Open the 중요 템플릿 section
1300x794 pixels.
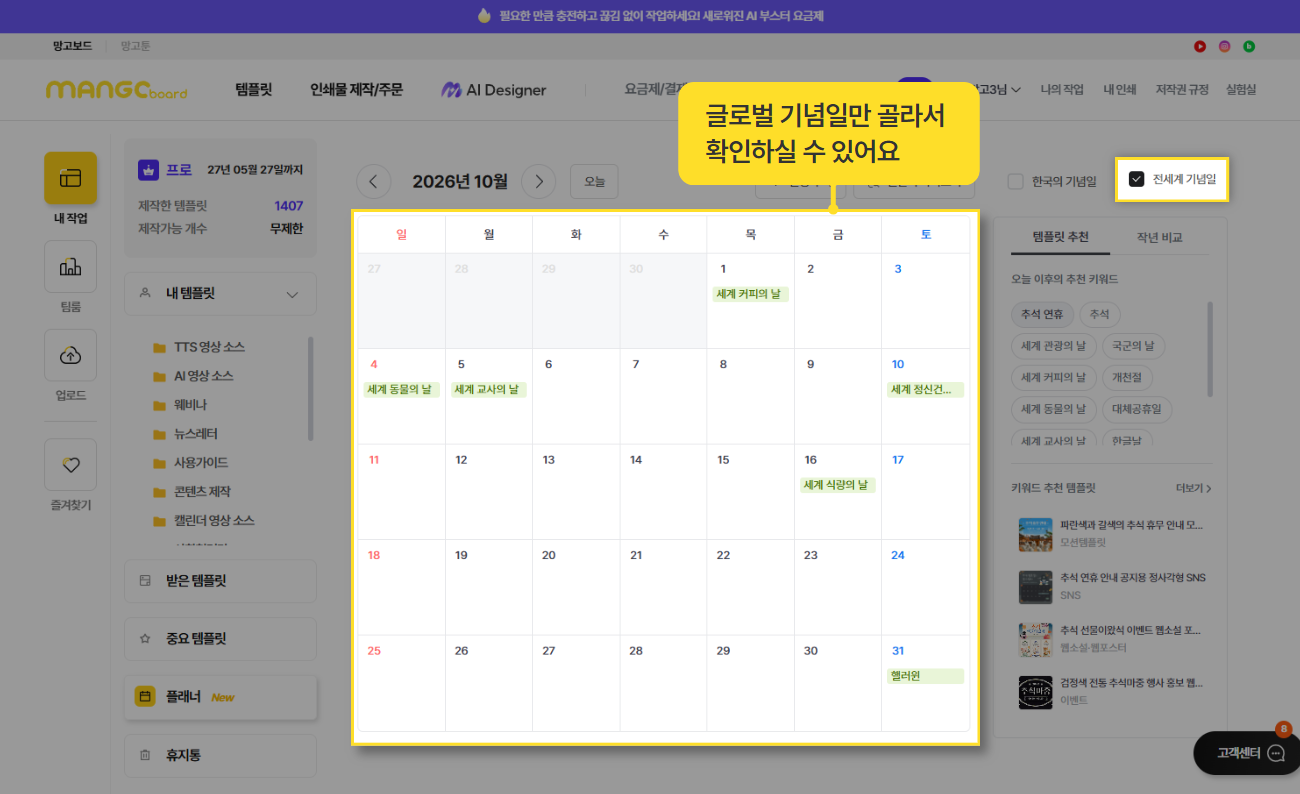pos(220,638)
